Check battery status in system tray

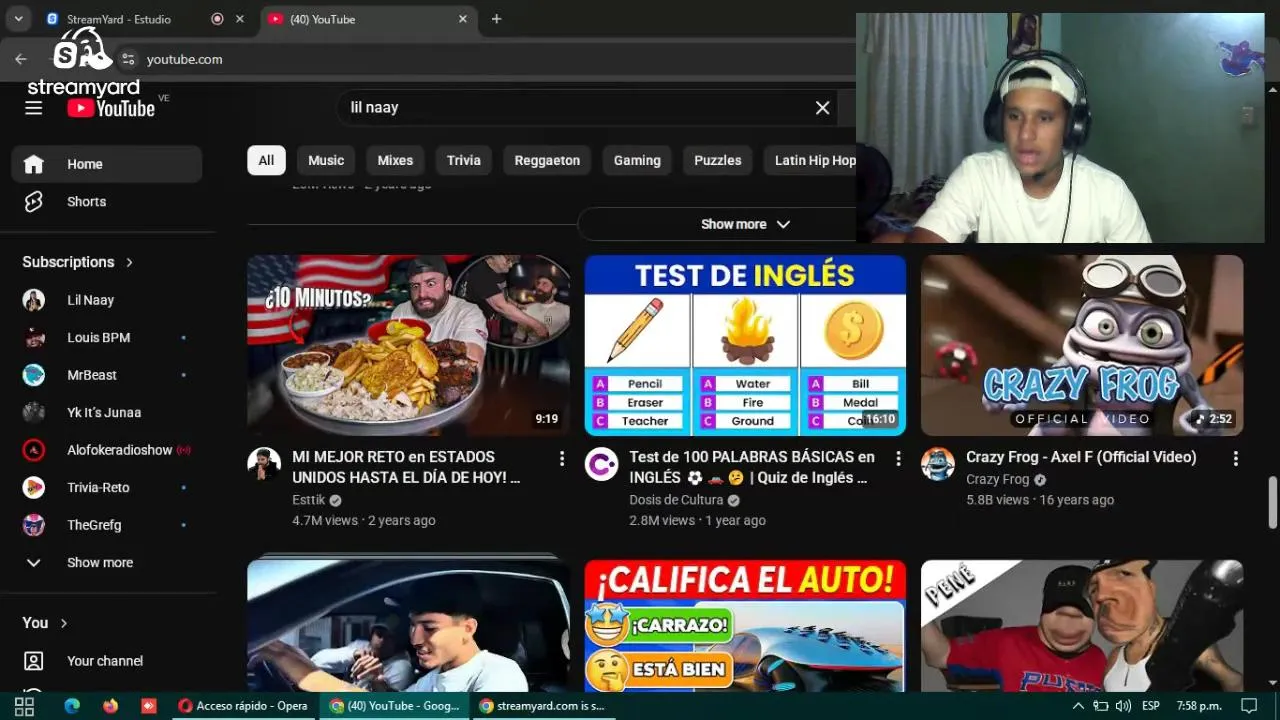pyautogui.click(x=1100, y=706)
